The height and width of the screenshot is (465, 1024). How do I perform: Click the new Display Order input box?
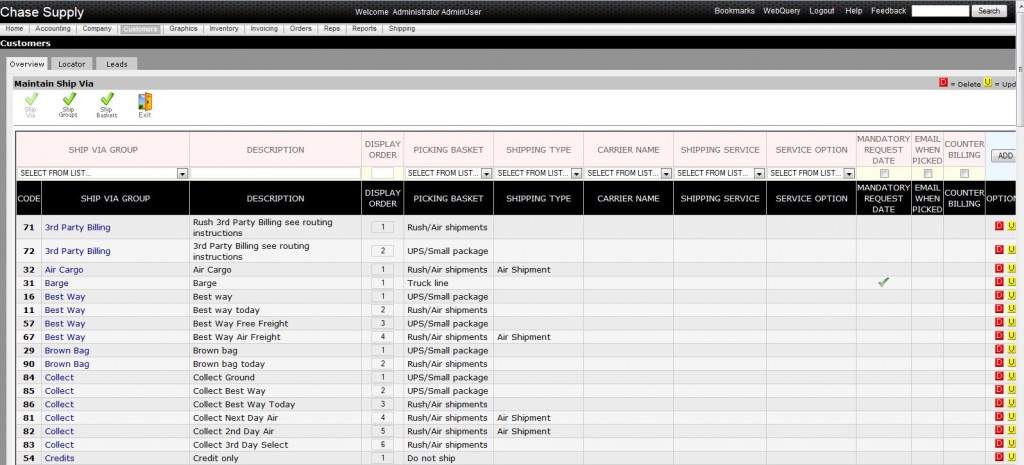coord(383,174)
